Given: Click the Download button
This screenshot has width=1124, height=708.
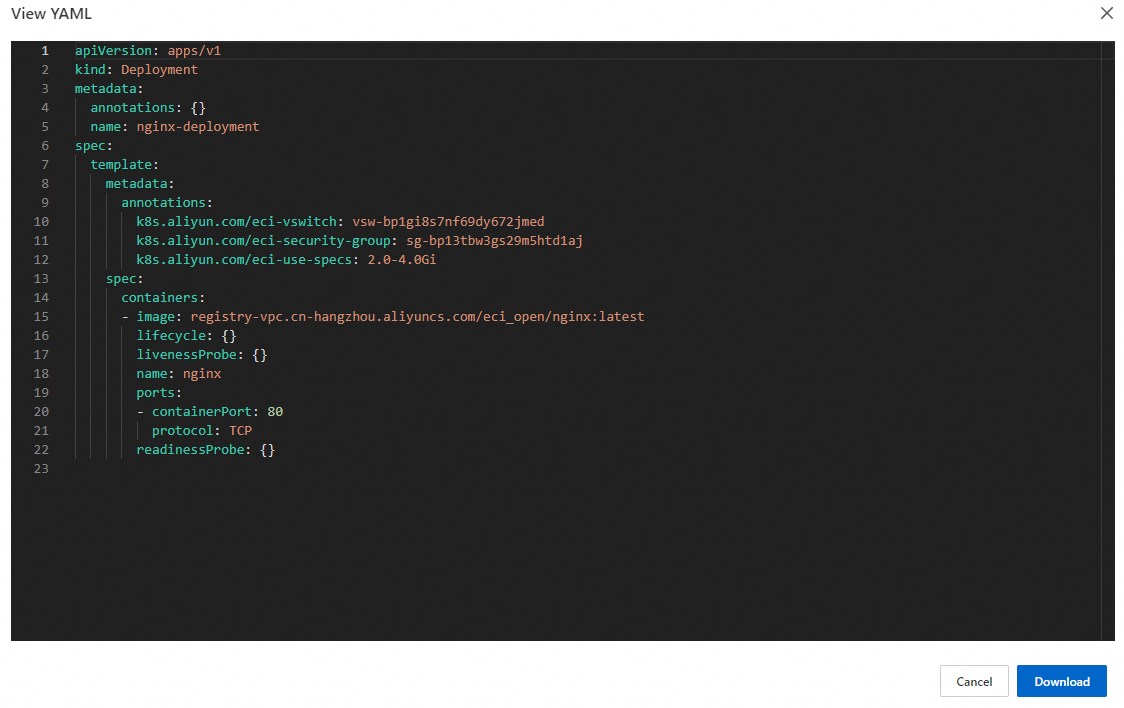Looking at the screenshot, I should click(x=1062, y=681).
